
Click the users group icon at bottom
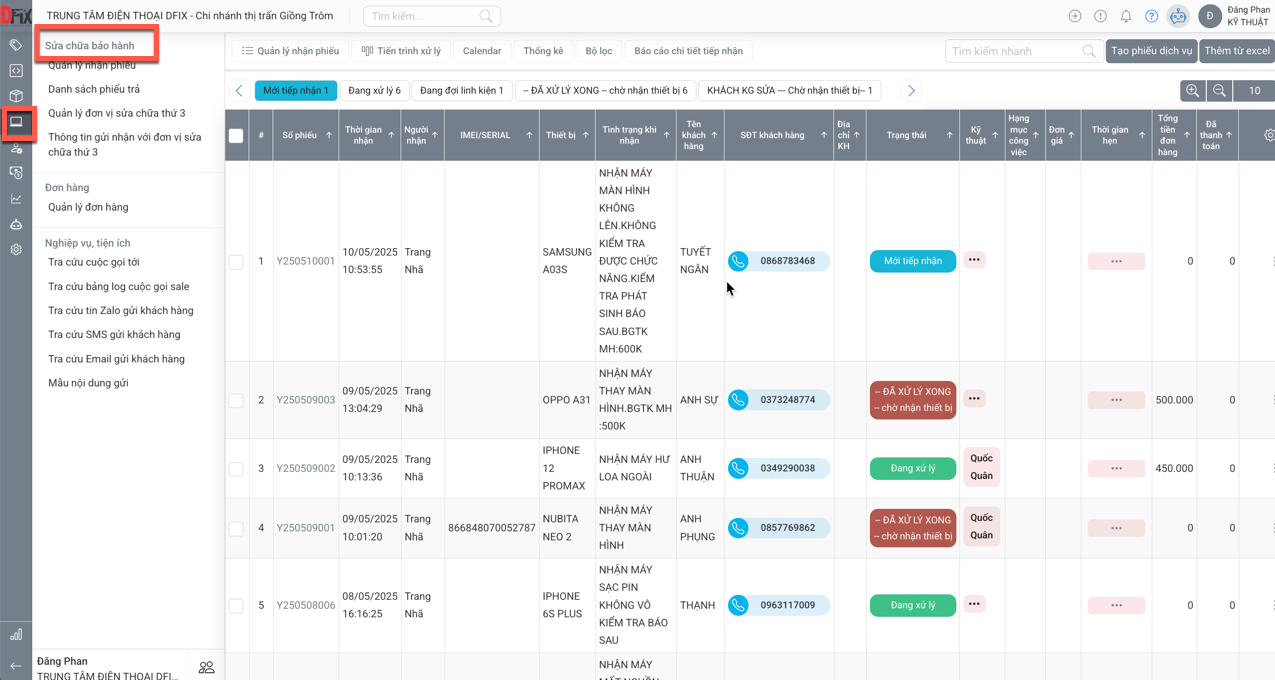click(x=207, y=667)
